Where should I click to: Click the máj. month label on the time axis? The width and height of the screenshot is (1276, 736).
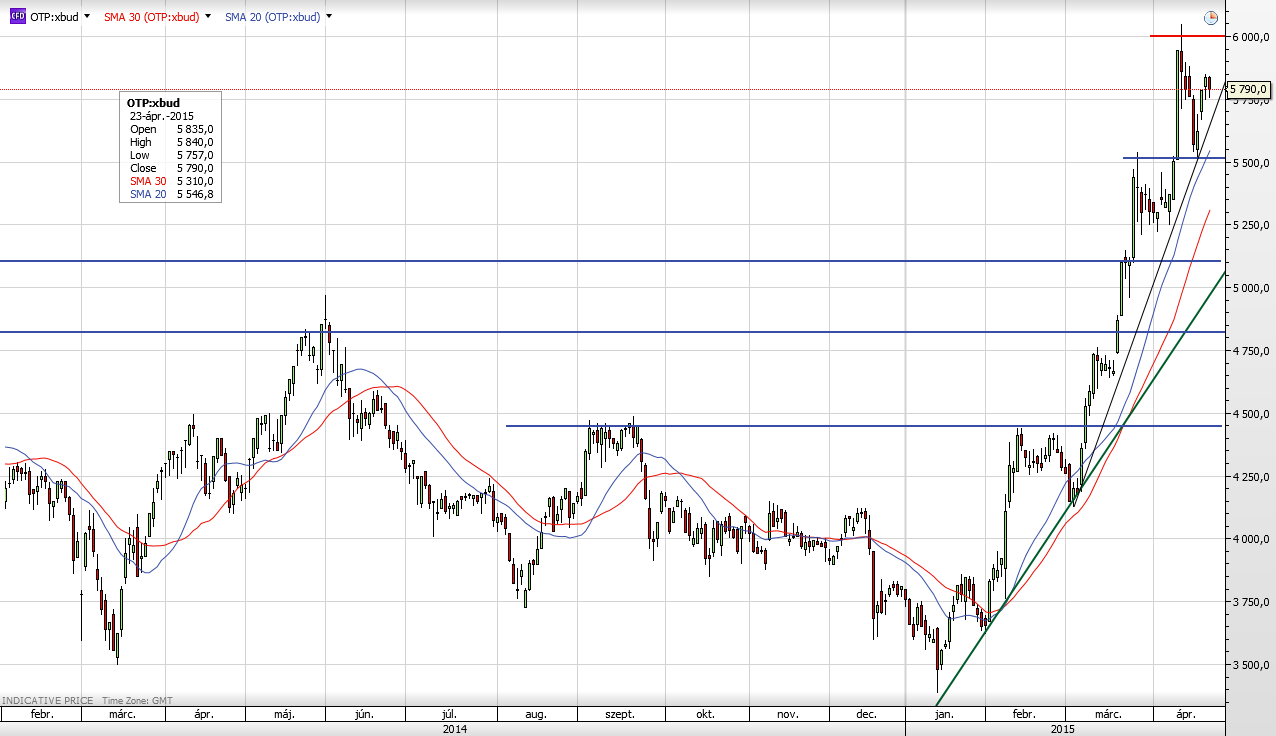pos(284,715)
